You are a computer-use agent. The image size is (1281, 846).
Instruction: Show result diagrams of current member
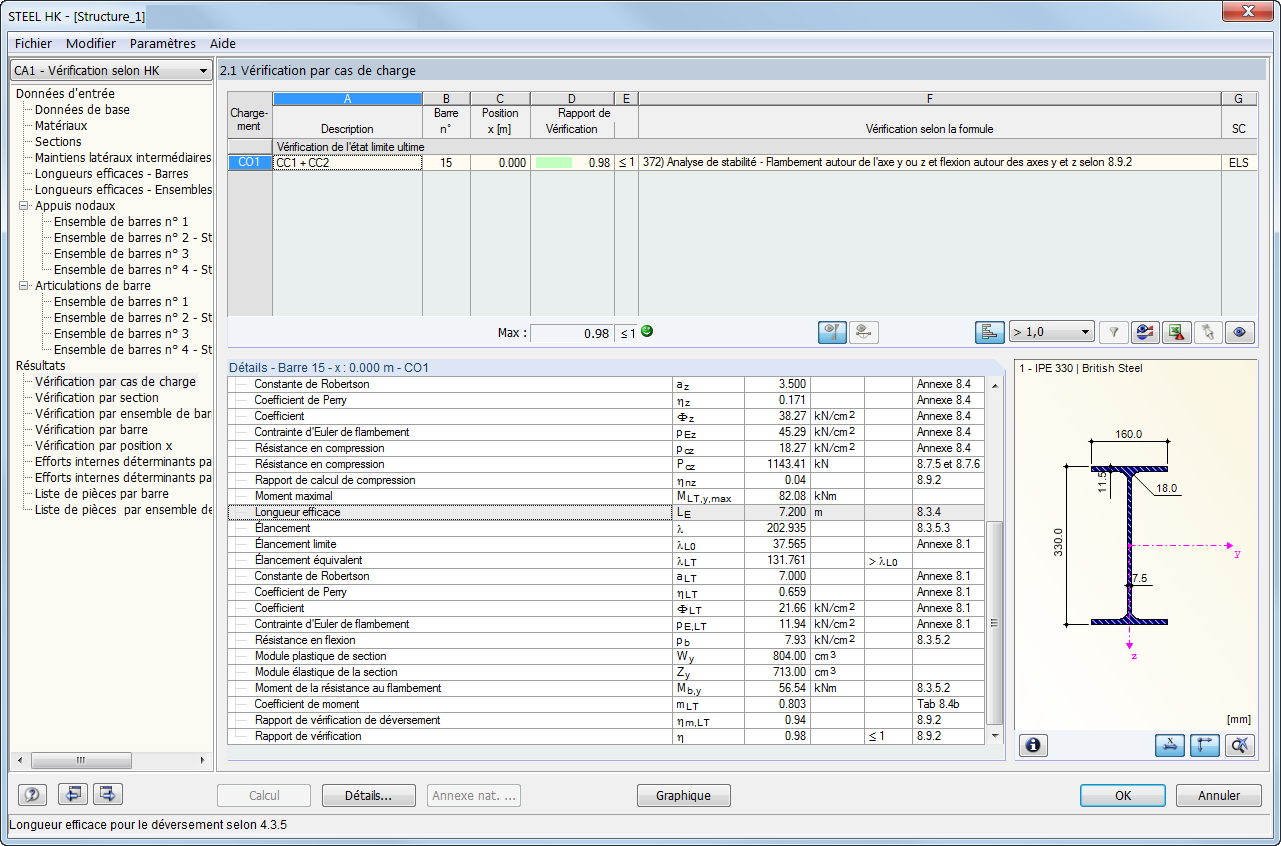point(1146,333)
